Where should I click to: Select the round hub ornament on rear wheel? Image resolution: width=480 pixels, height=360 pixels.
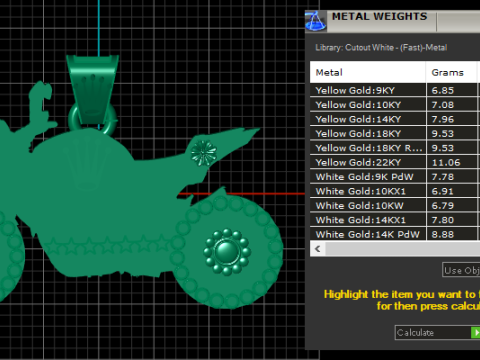(227, 252)
